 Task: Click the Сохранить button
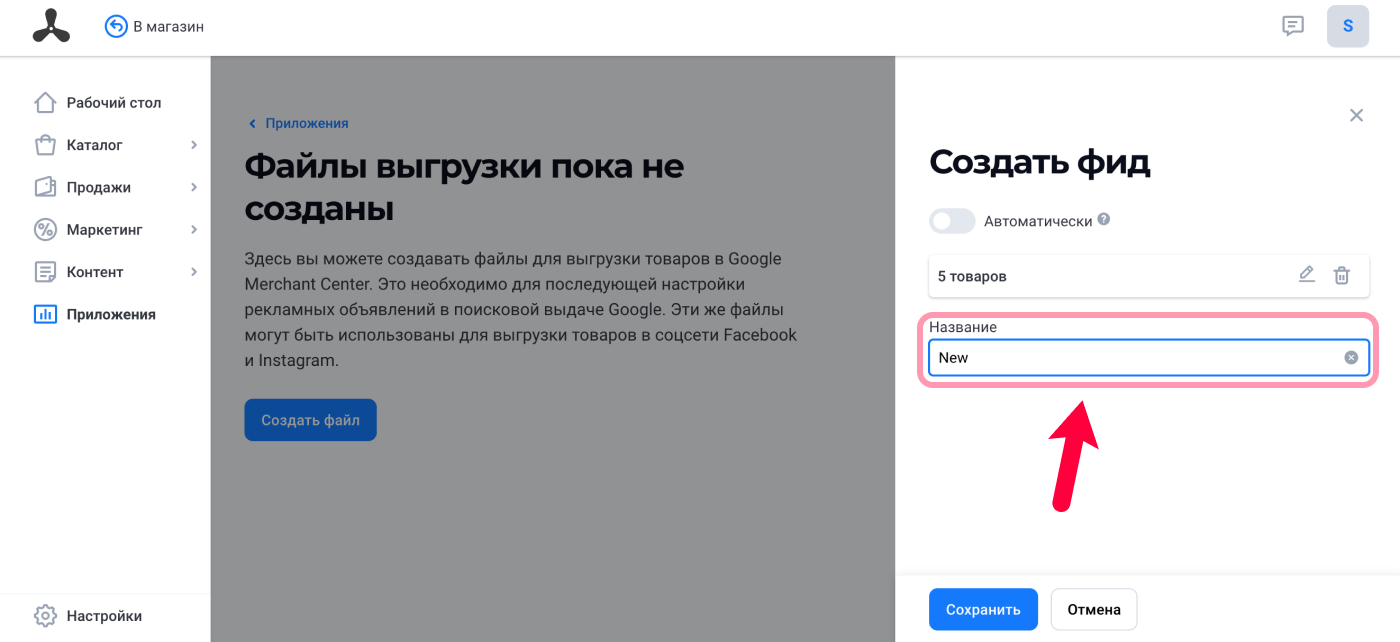click(x=983, y=609)
